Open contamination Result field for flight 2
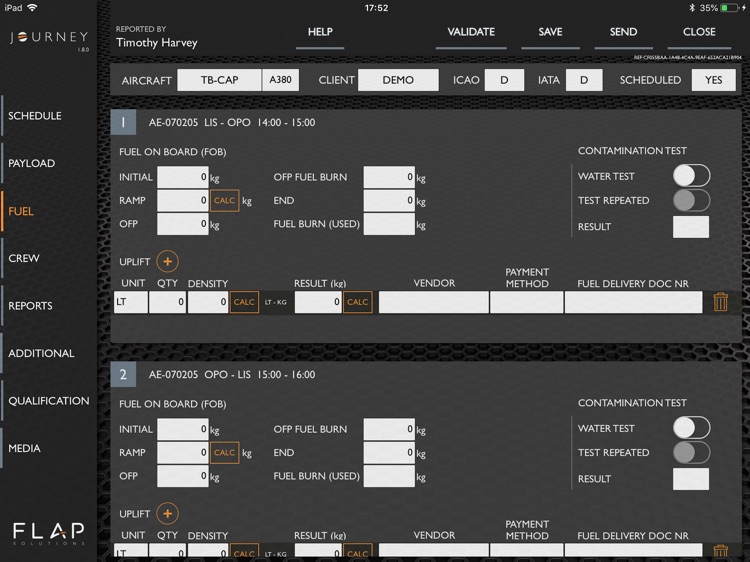Image resolution: width=750 pixels, height=562 pixels. [x=691, y=479]
